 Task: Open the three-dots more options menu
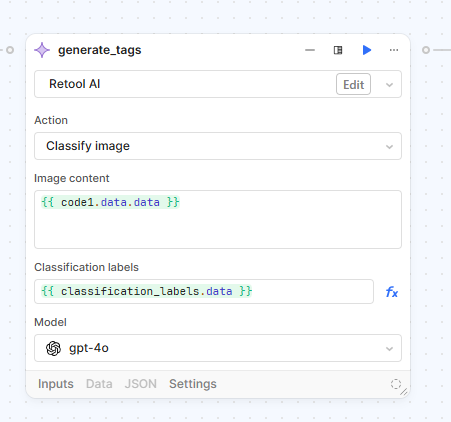pyautogui.click(x=394, y=50)
